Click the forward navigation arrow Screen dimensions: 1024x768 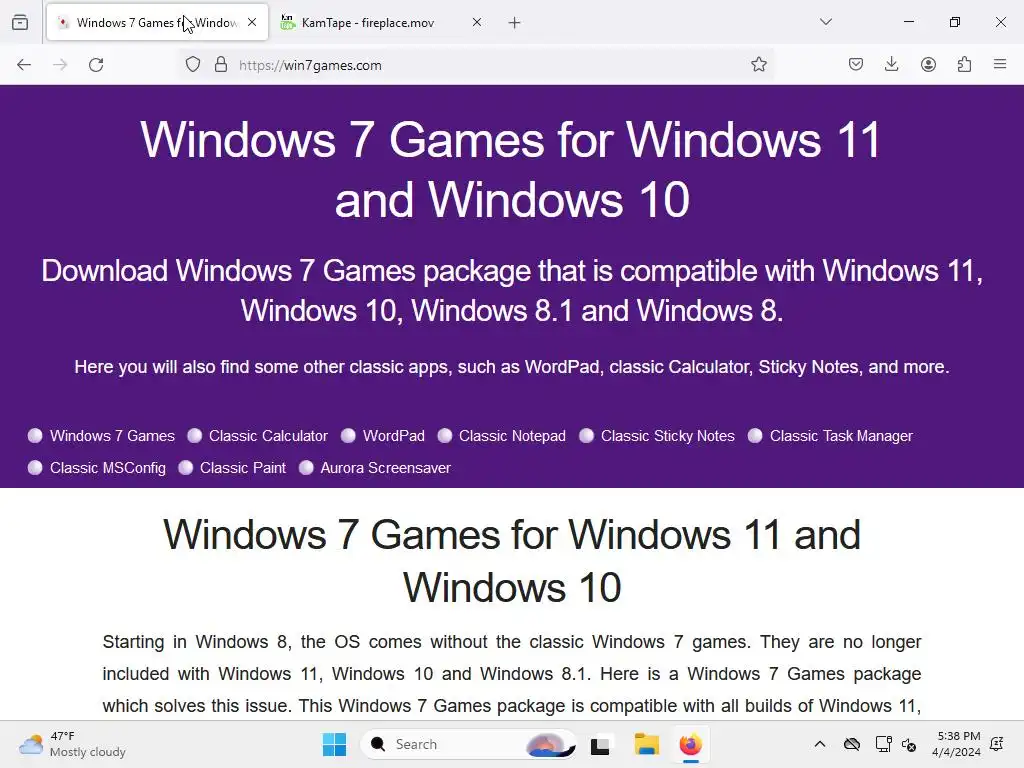point(60,65)
